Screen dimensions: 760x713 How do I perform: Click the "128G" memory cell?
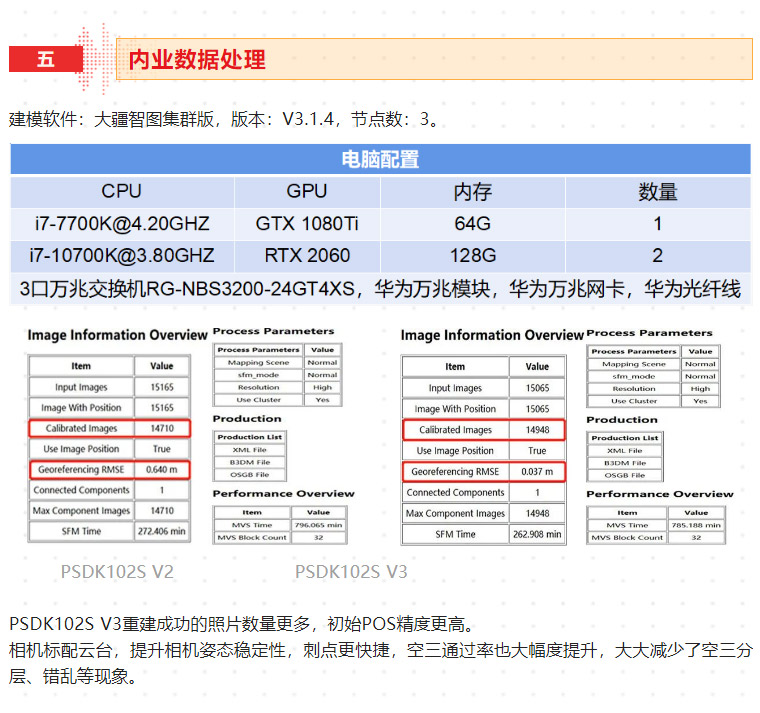[472, 256]
